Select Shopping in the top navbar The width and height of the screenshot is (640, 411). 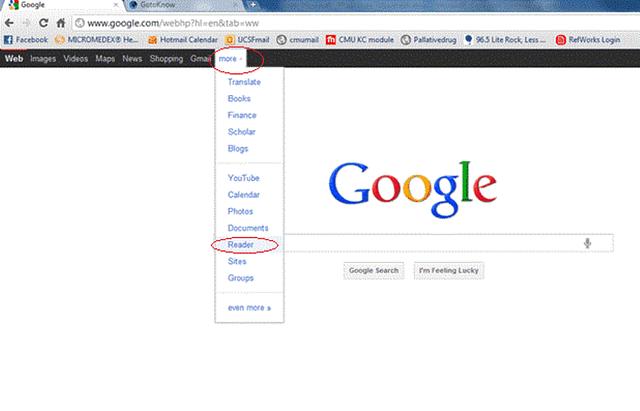166,59
